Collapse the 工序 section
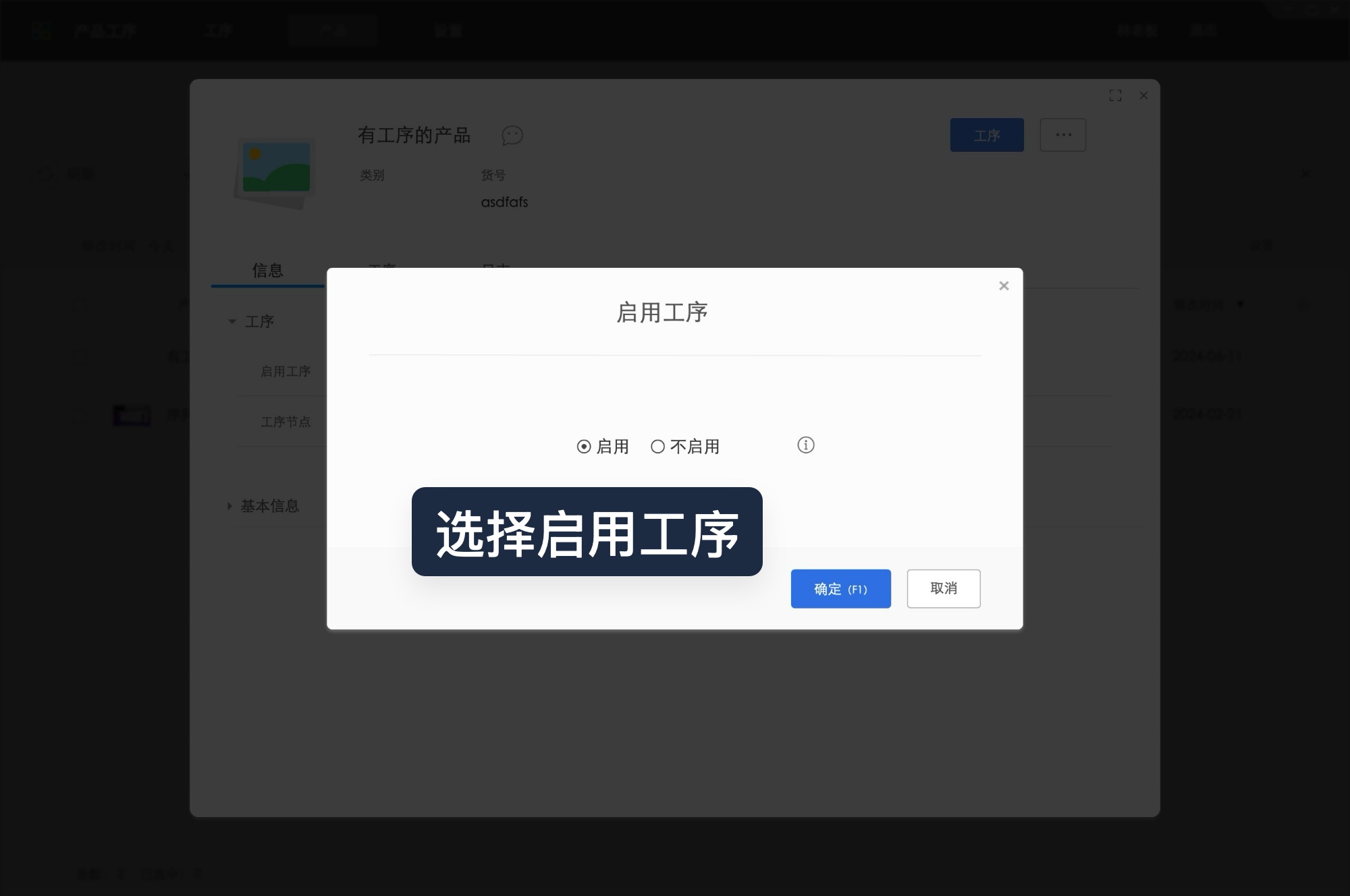 232,322
